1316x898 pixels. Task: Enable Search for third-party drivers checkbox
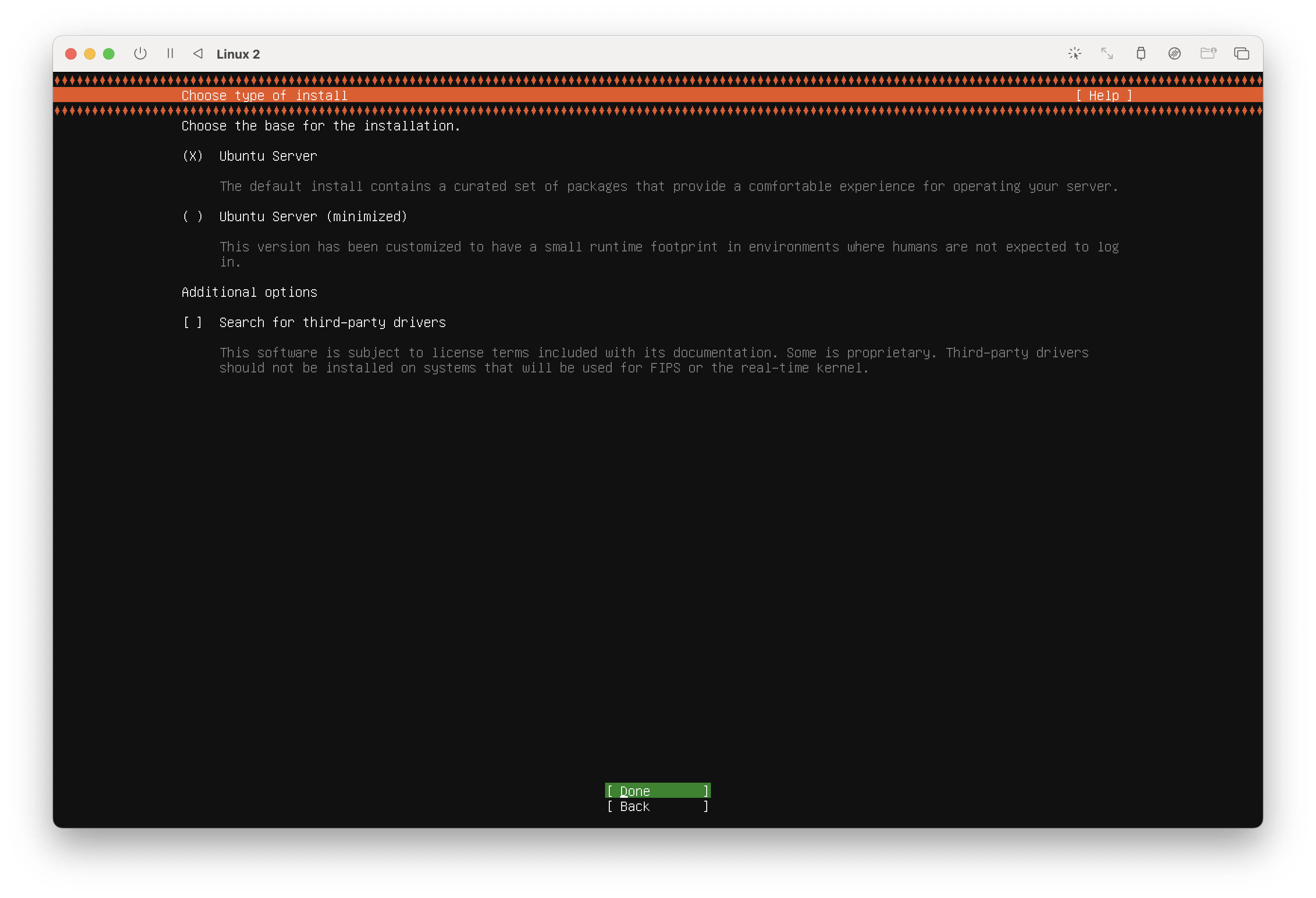(192, 323)
